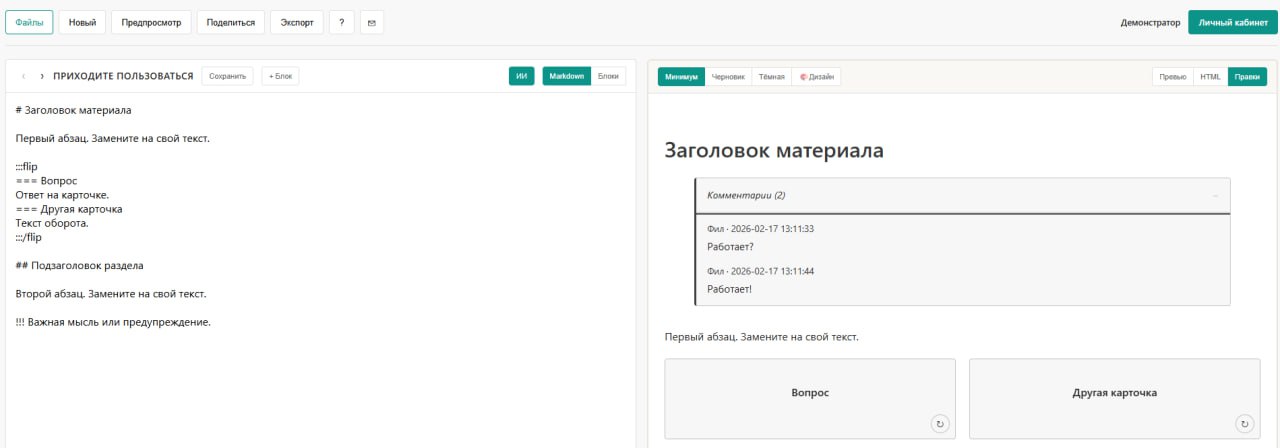Click '!!! Важная мысль или предупреждение.' line
1280x448 pixels.
(x=113, y=322)
